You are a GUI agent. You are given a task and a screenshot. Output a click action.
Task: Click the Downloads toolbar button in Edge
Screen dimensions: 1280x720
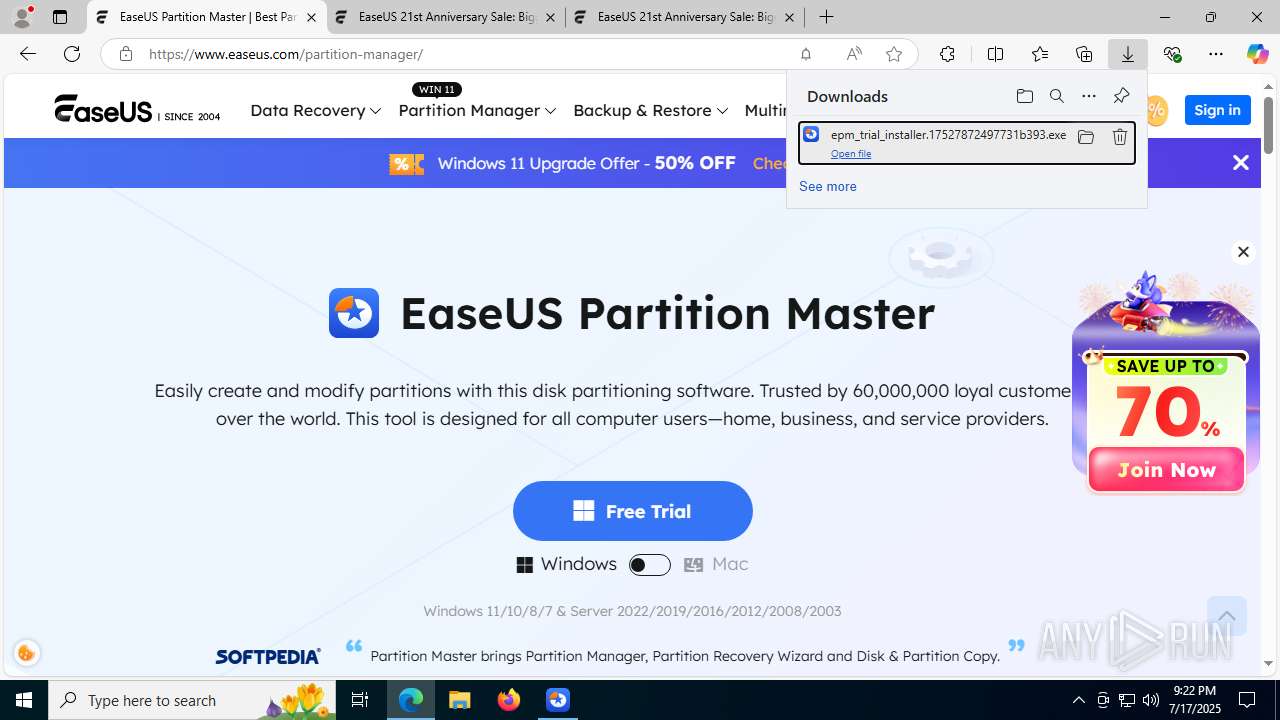click(1127, 54)
